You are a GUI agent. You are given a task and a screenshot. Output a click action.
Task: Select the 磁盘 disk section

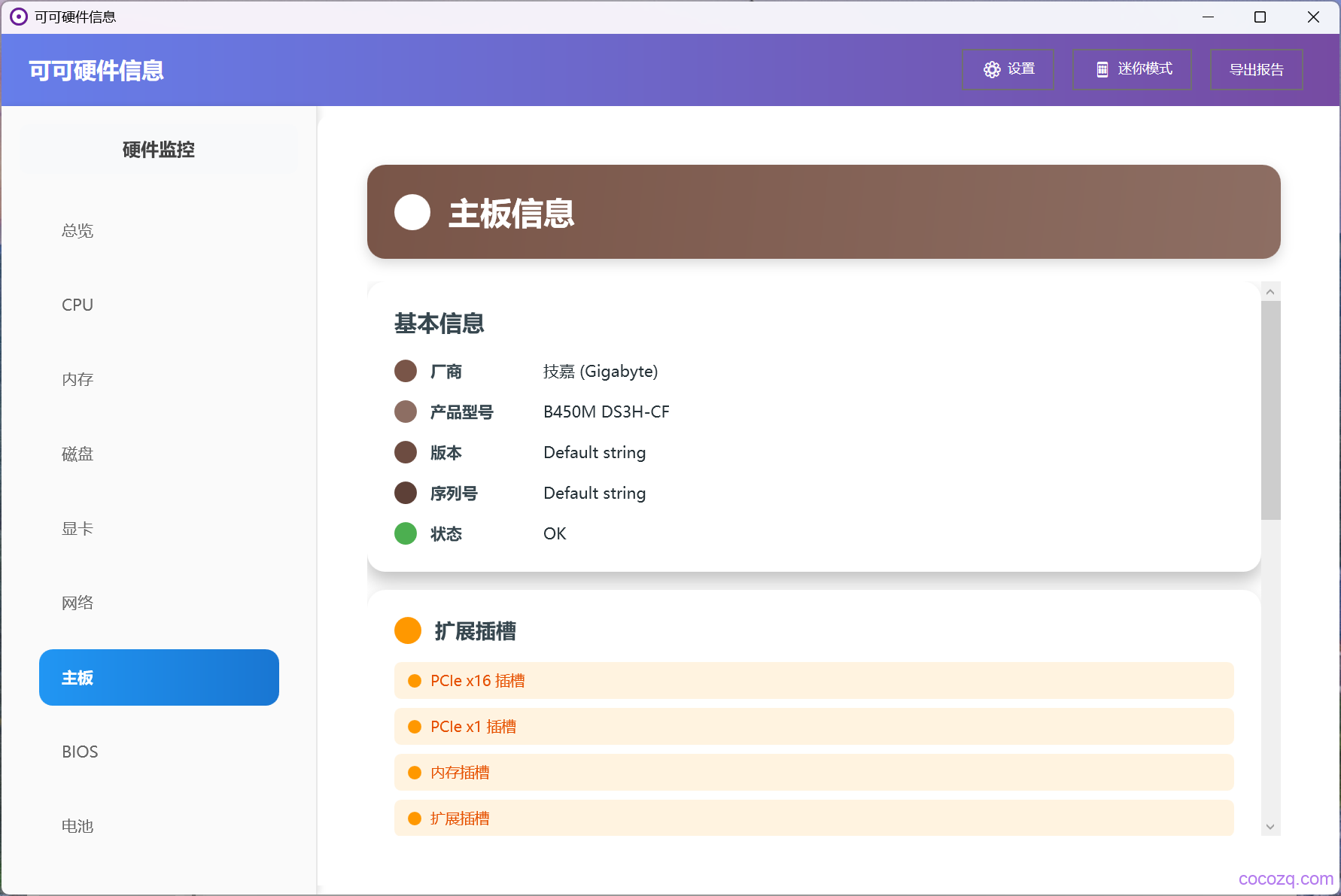(x=159, y=454)
